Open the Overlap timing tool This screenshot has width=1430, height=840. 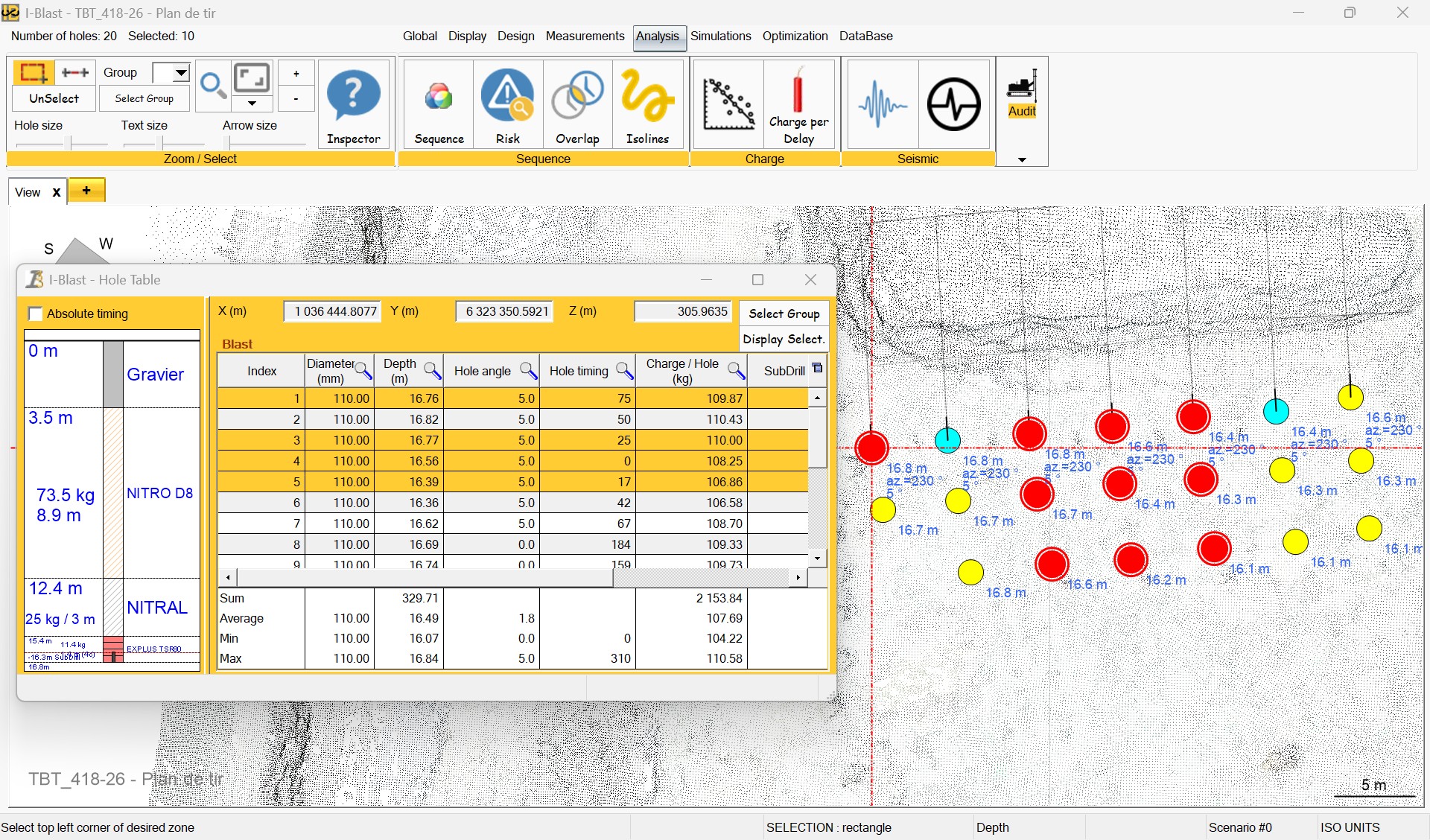pos(577,105)
